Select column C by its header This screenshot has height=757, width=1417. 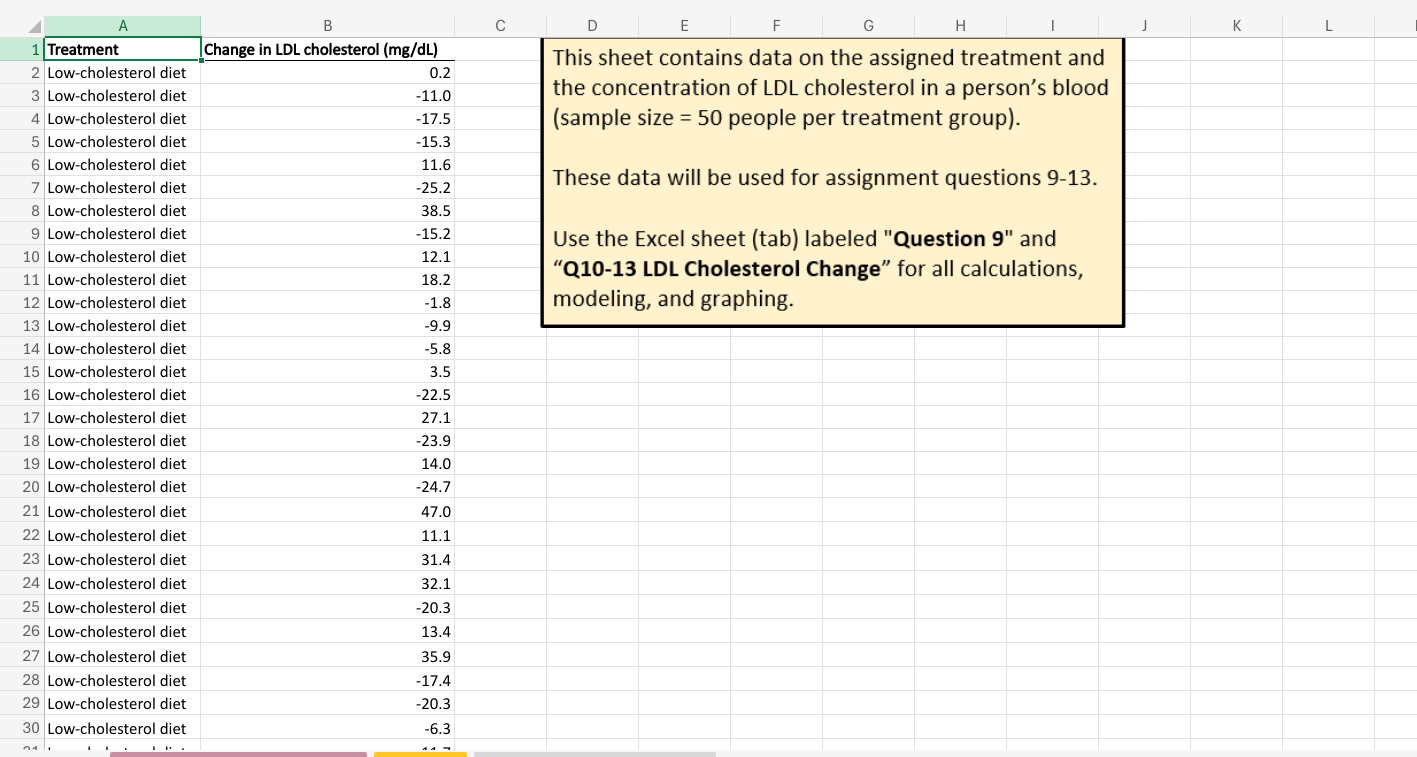pyautogui.click(x=500, y=26)
